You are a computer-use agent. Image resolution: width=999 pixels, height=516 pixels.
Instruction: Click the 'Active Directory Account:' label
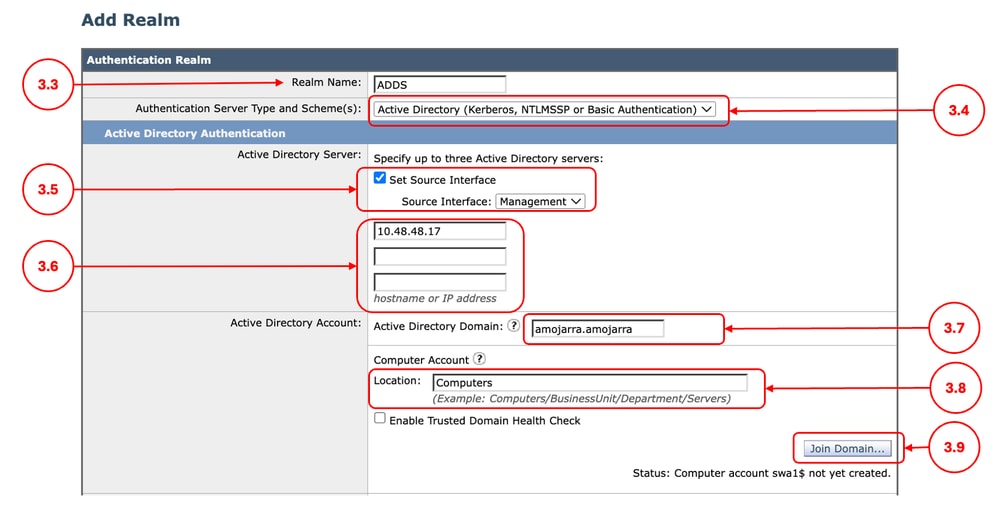tap(296, 323)
